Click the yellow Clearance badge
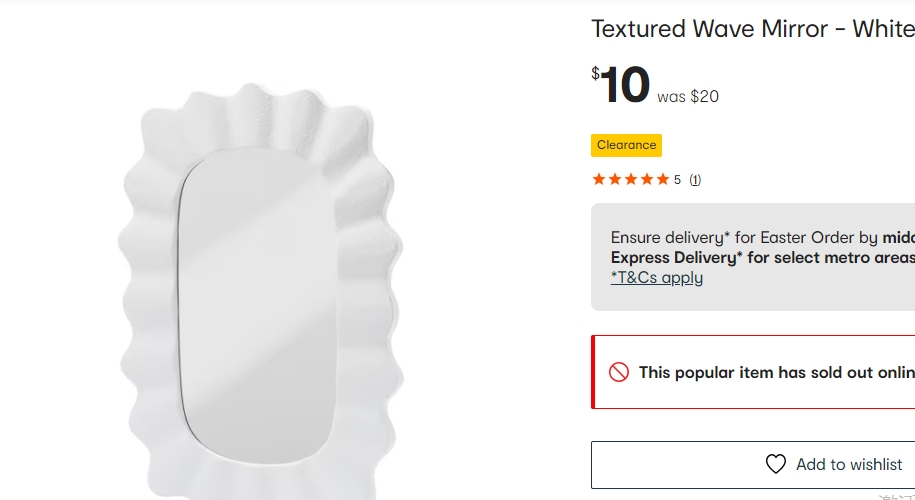 coord(626,145)
